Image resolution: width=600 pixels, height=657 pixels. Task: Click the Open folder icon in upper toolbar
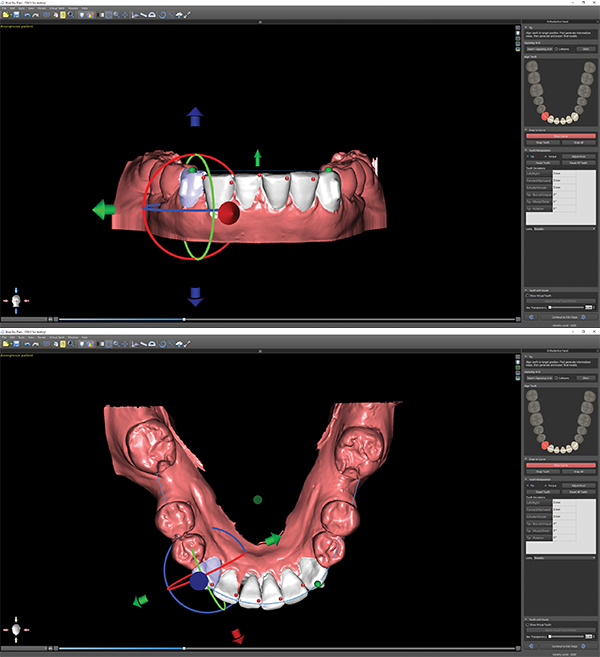point(6,16)
